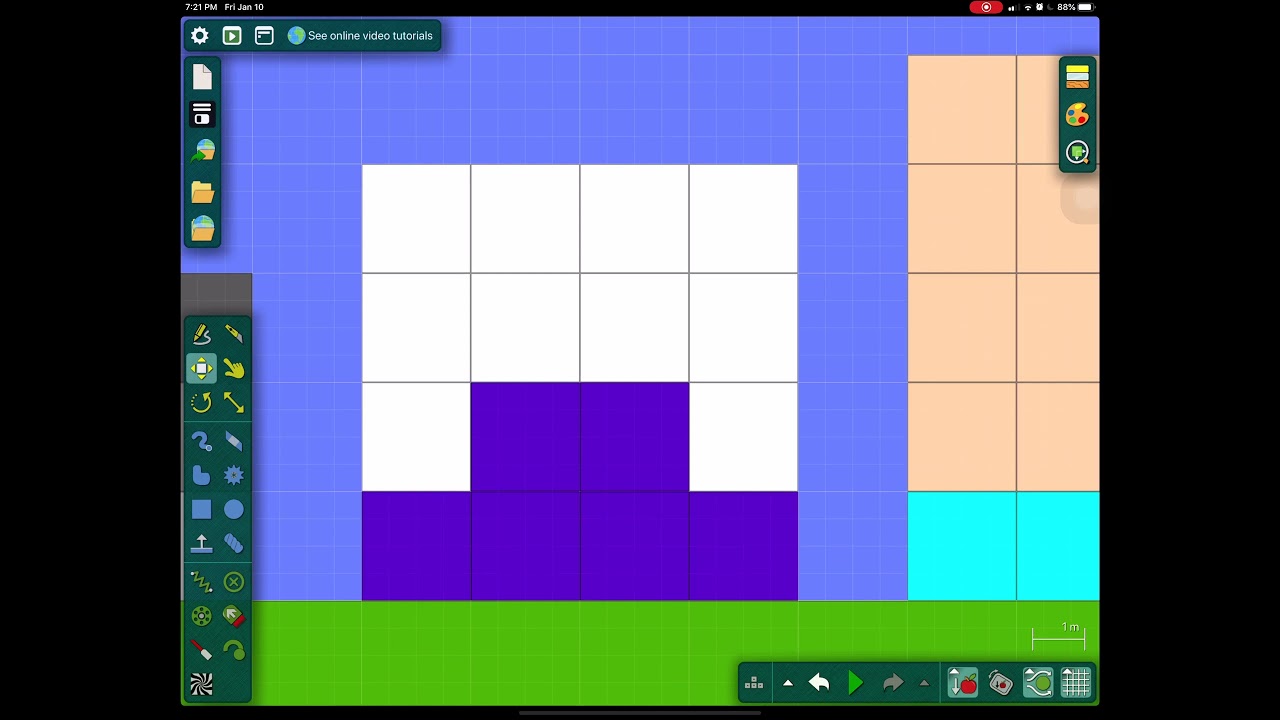Select the Fixate tool
Image resolution: width=1280 pixels, height=720 pixels.
(234, 582)
